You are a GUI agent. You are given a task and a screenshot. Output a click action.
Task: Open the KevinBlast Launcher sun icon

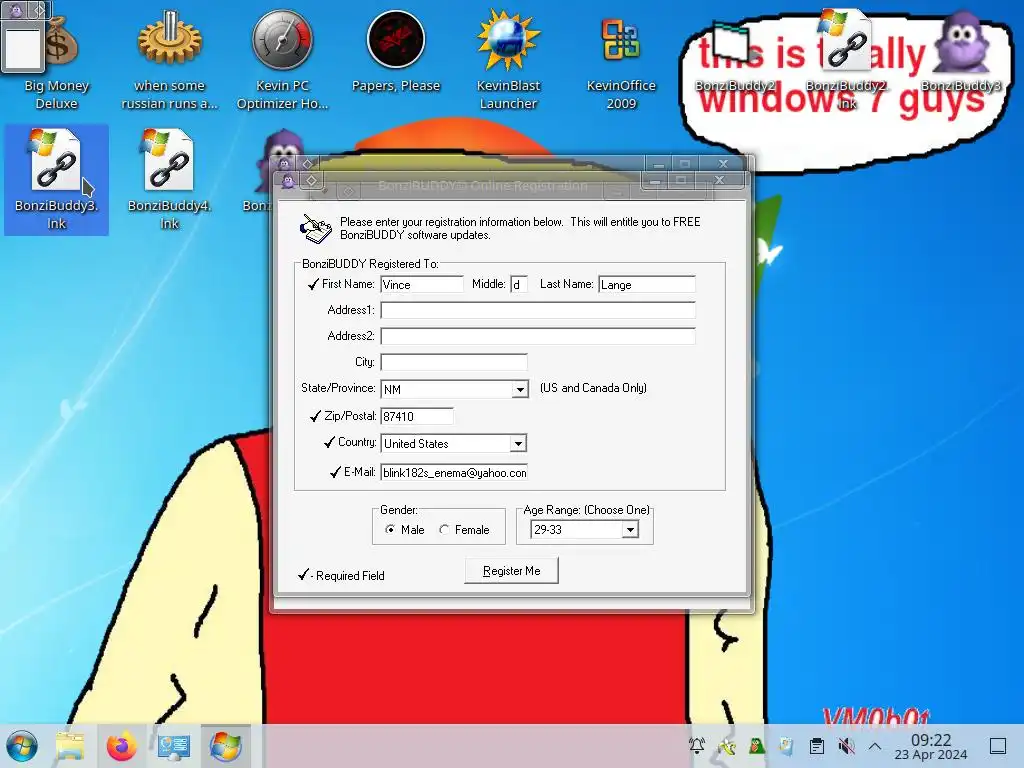click(508, 62)
